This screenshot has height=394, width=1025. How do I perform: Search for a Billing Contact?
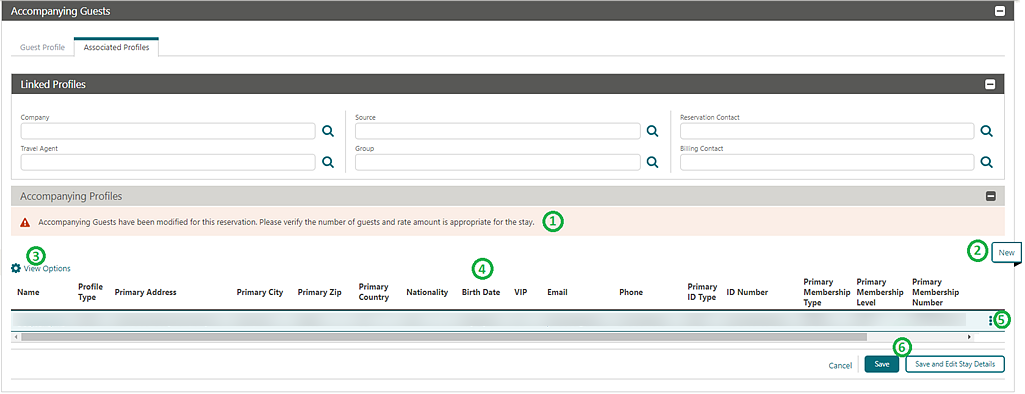[987, 162]
